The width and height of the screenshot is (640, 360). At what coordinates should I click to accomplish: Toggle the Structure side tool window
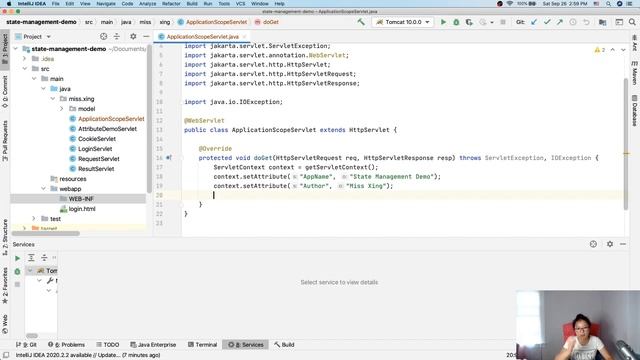pos(5,237)
